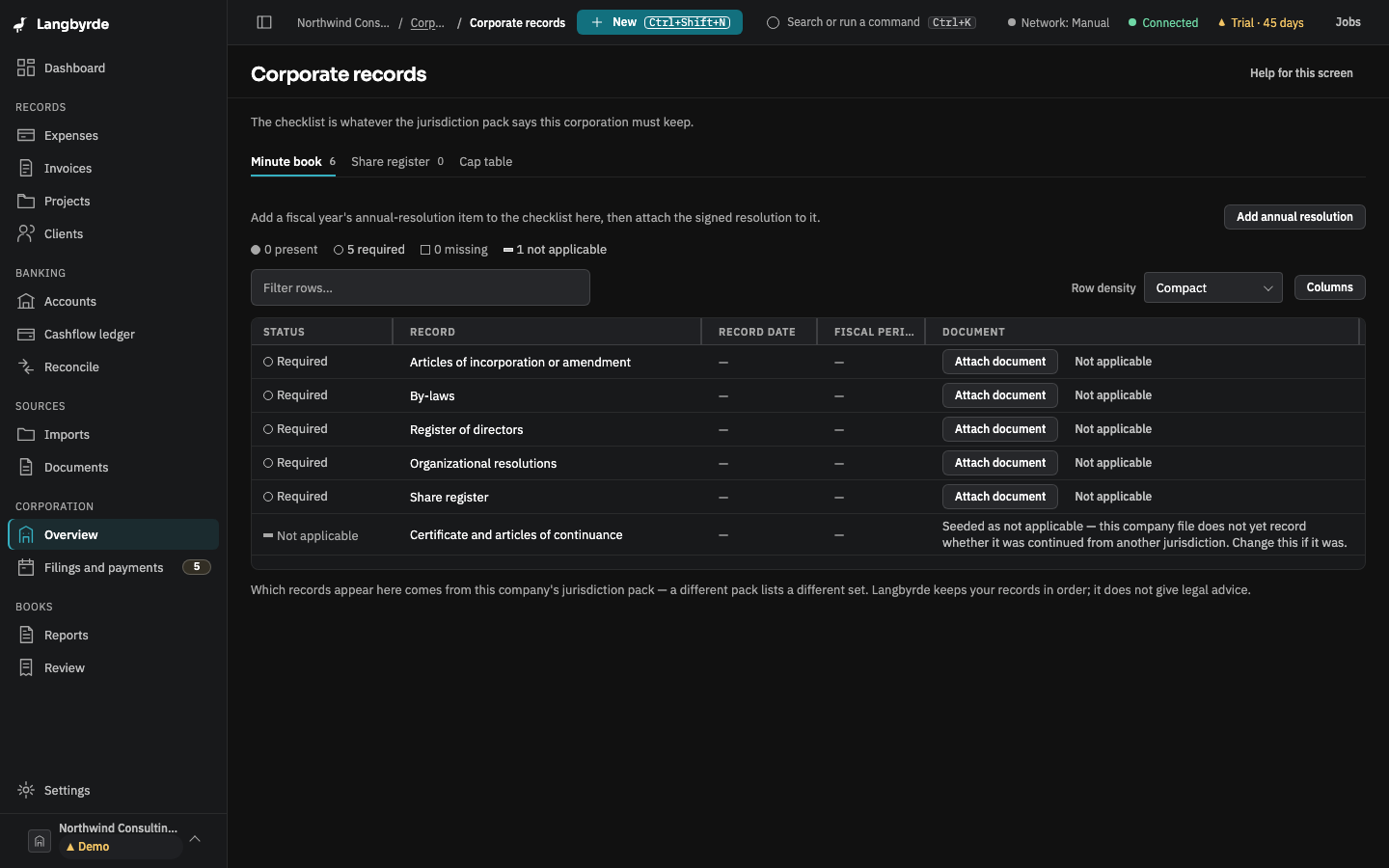Click the Documents file icon
1389x868 pixels.
click(26, 467)
